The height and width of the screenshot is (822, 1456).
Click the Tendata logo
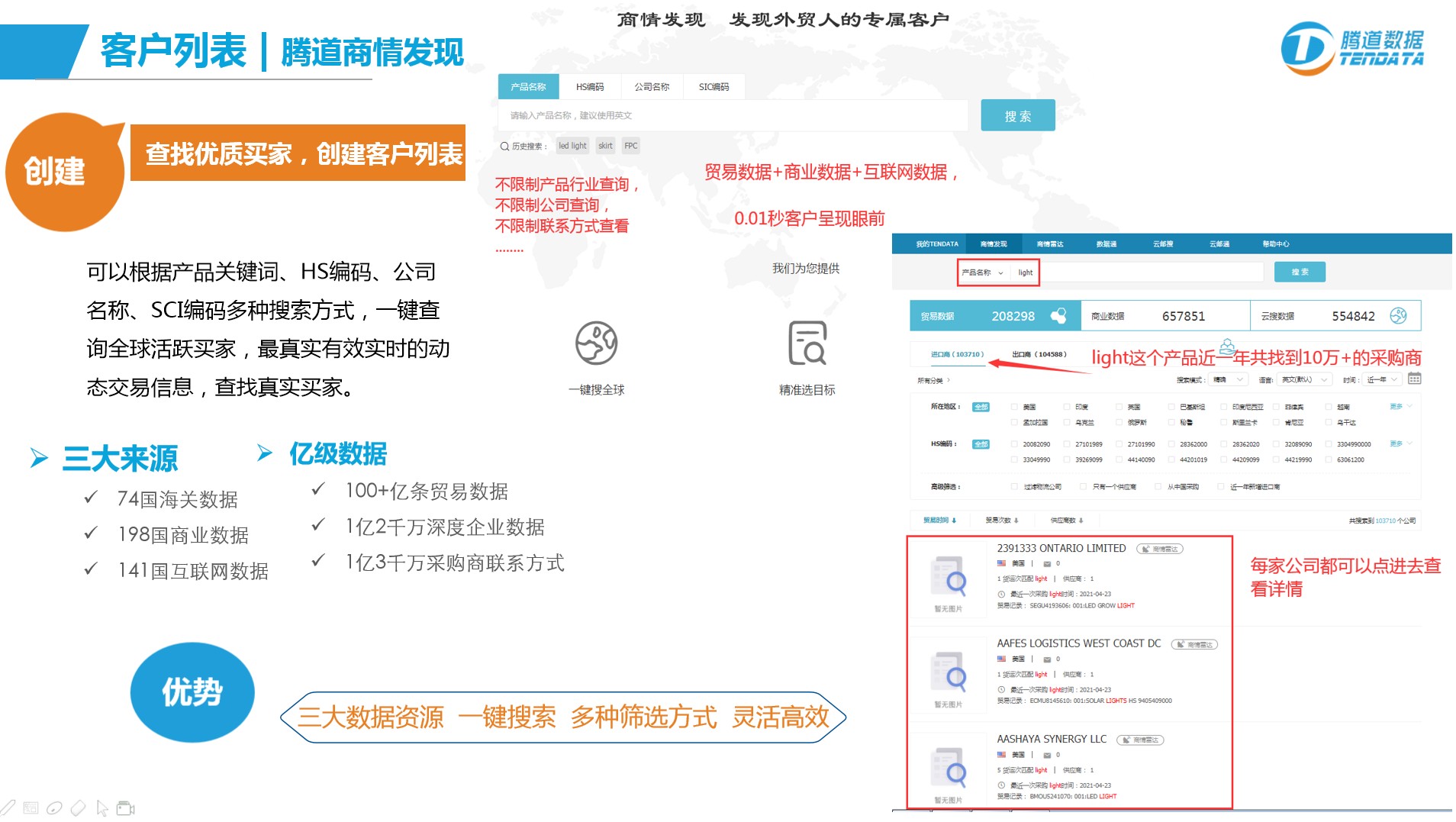click(1351, 47)
